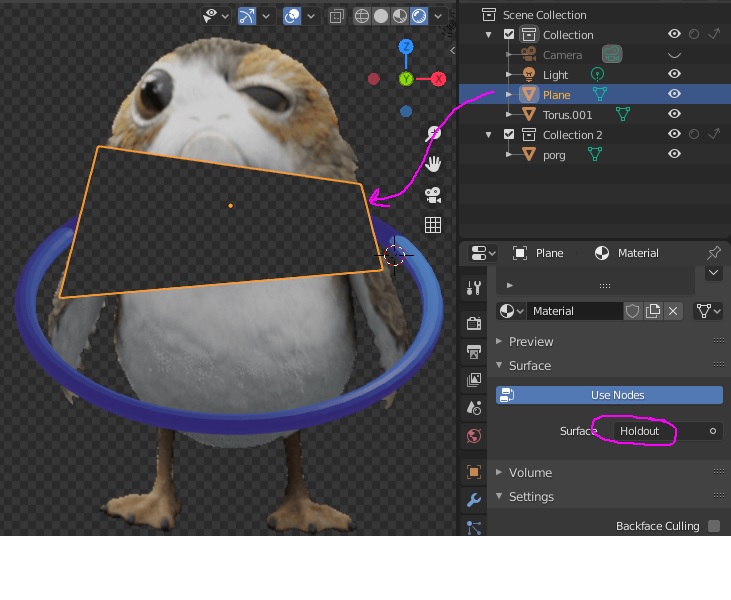Image resolution: width=731 pixels, height=600 pixels.
Task: Hide the Plane object via eye icon
Action: pyautogui.click(x=674, y=94)
